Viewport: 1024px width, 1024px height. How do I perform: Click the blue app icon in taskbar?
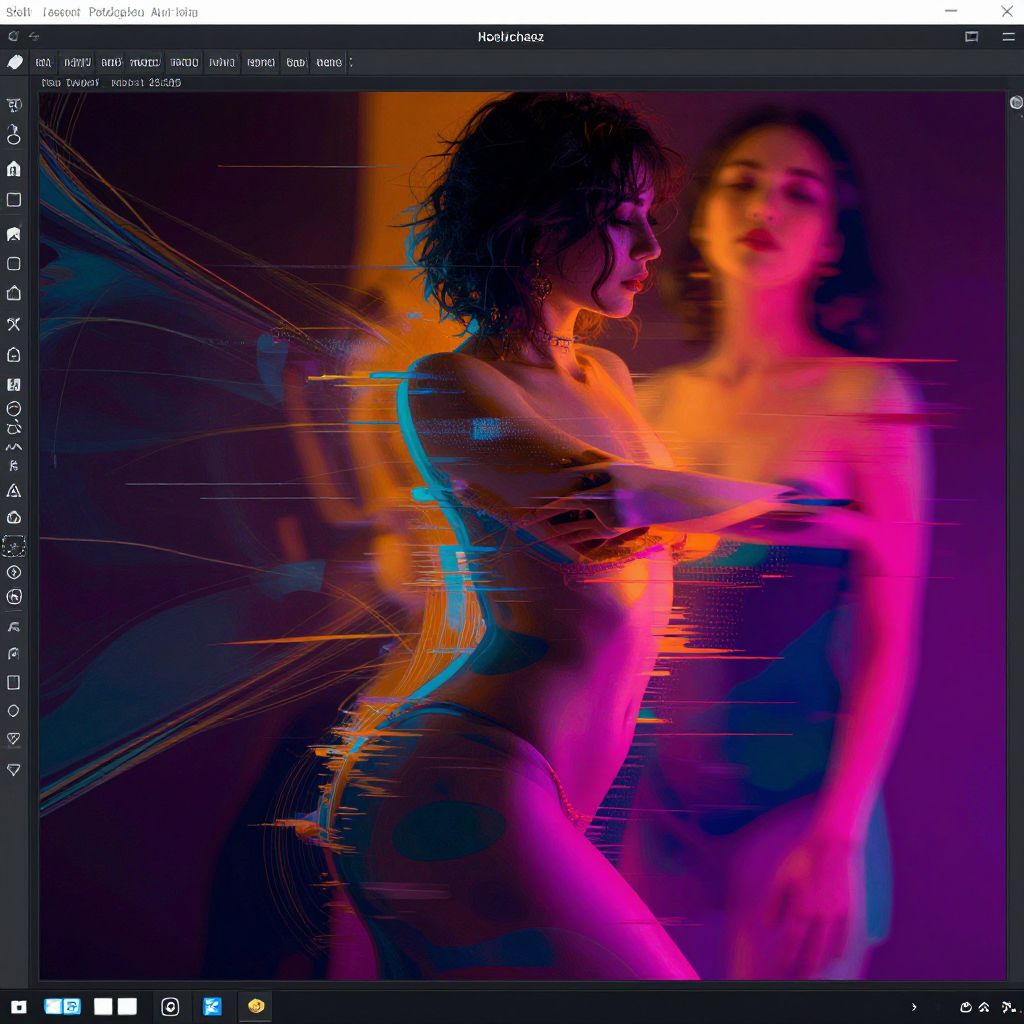pyautogui.click(x=212, y=1007)
